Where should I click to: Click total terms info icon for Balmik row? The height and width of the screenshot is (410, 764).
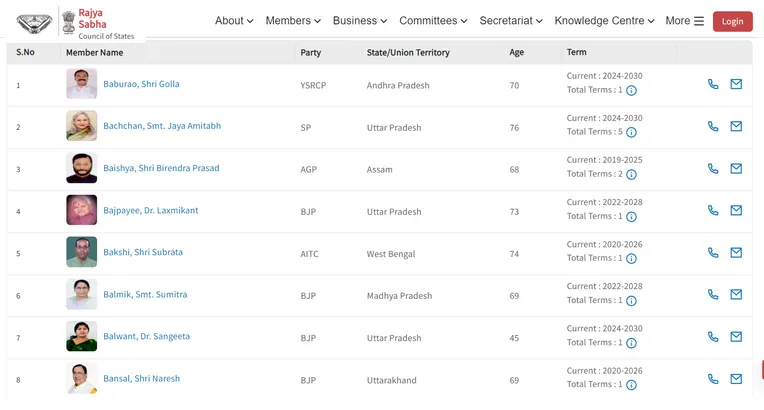tap(631, 301)
